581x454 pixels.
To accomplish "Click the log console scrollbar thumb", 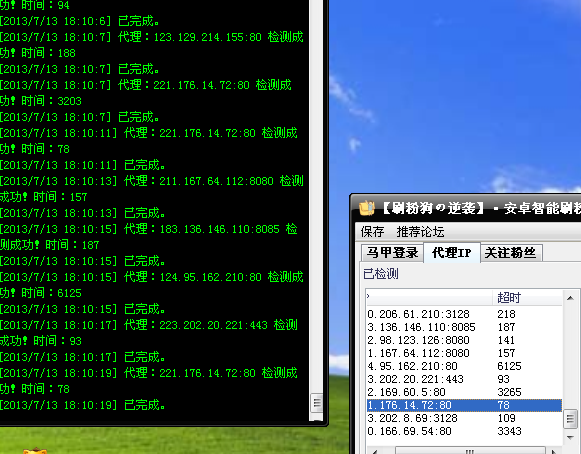I will (317, 402).
